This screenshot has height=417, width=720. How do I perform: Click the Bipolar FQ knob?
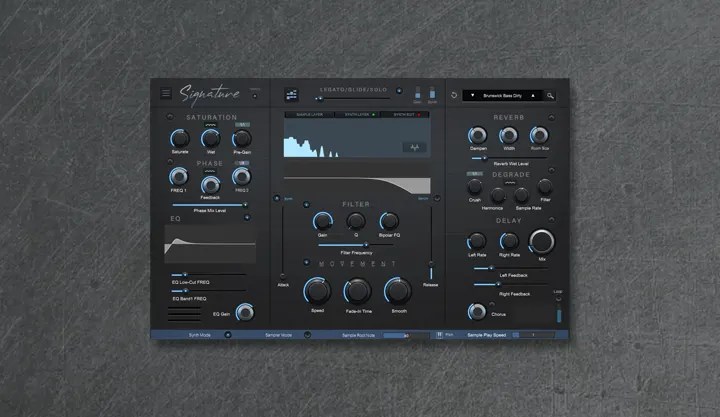[389, 221]
